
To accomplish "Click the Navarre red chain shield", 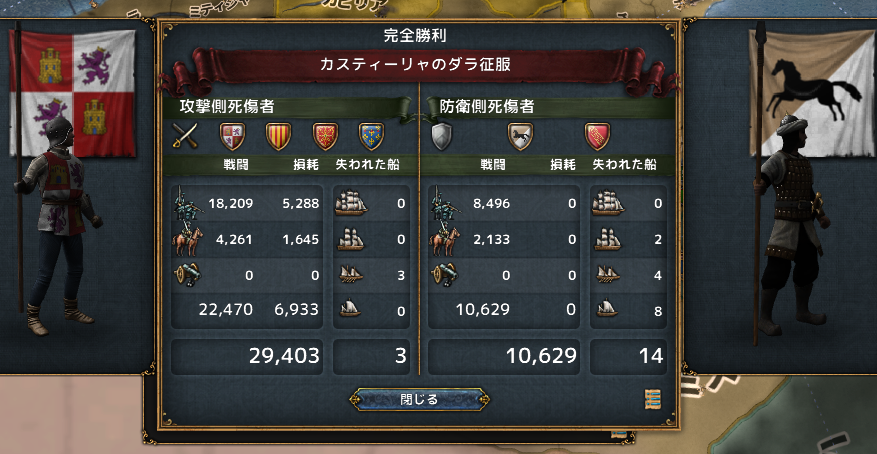I will click(326, 136).
